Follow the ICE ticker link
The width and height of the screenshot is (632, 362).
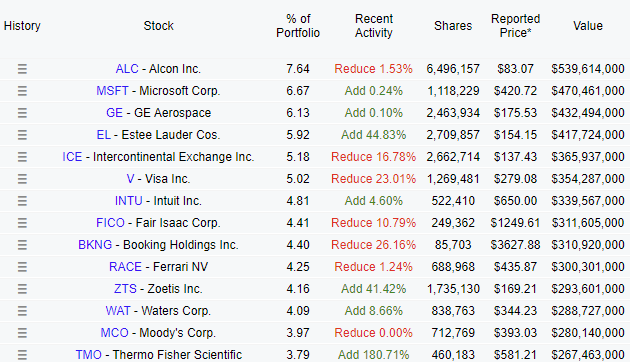point(72,157)
